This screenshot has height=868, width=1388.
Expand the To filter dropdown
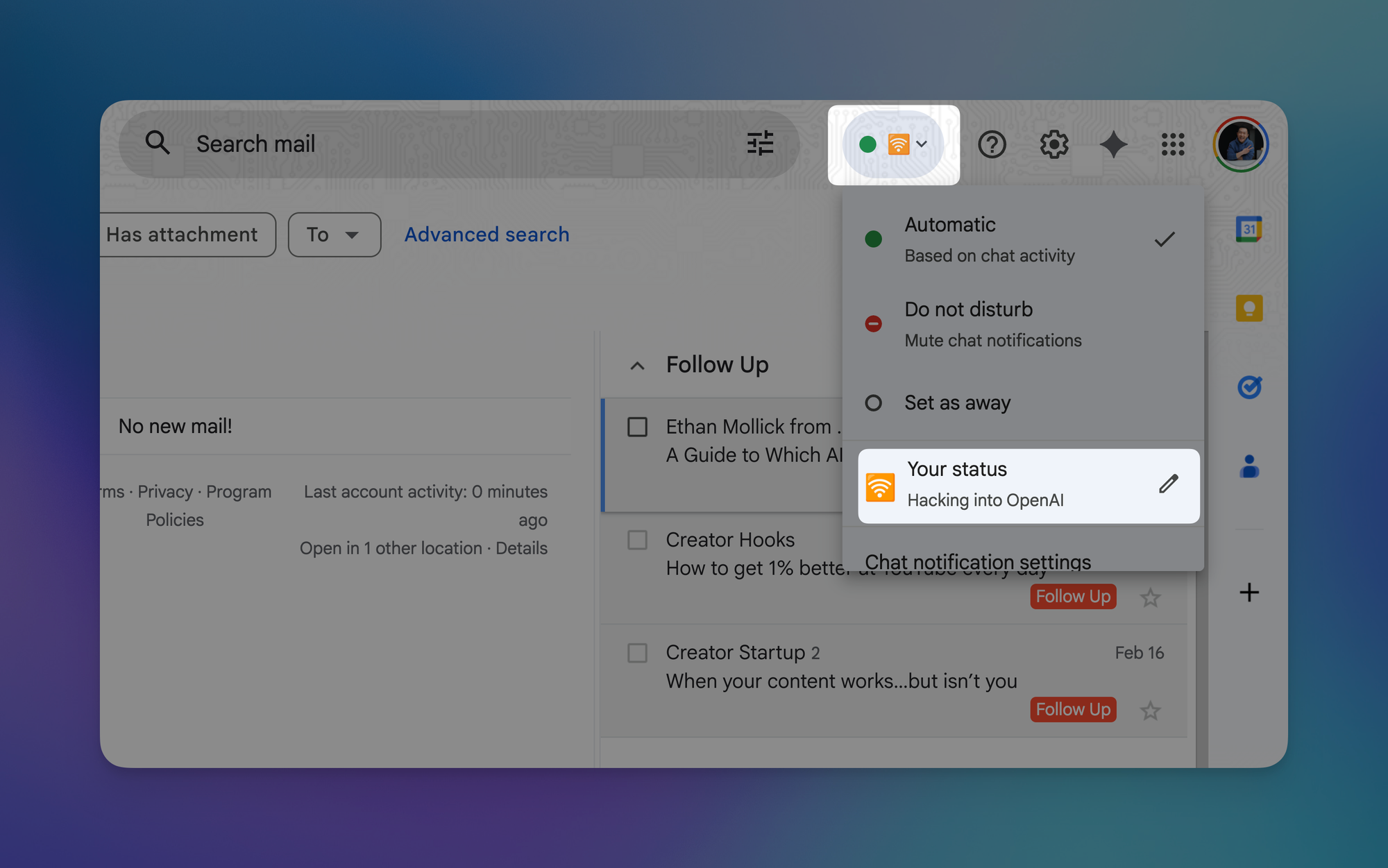point(334,235)
